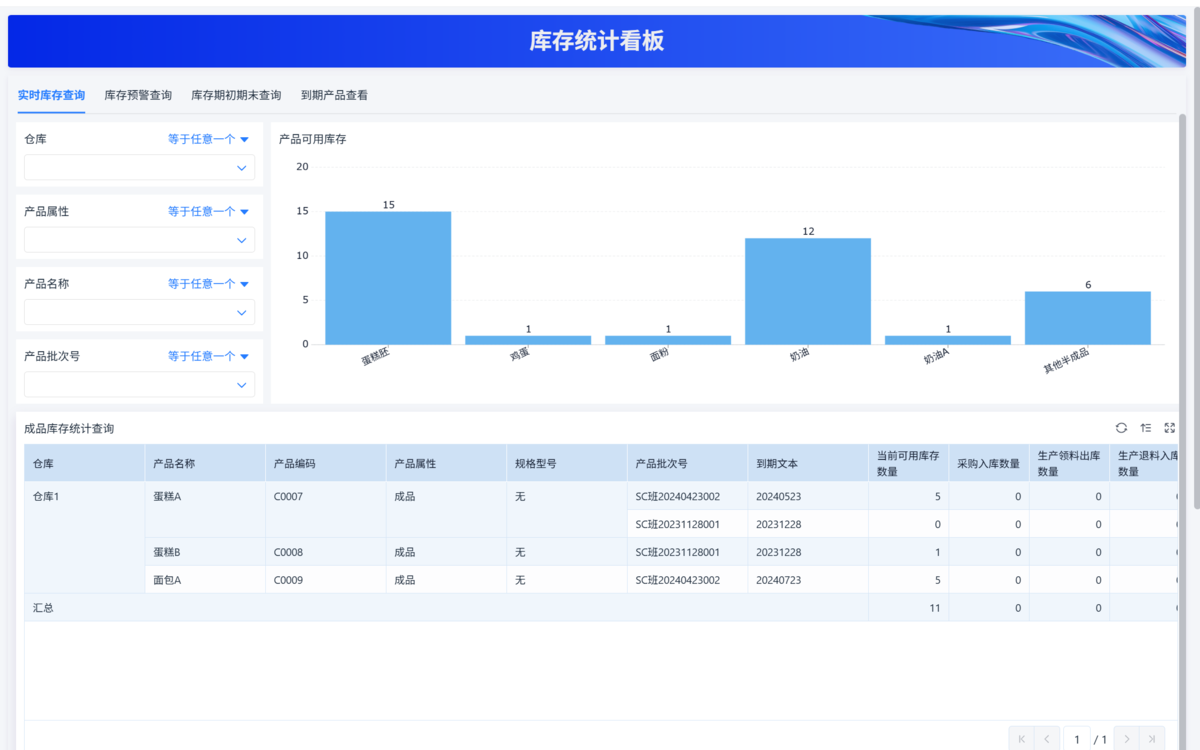
Task: Expand the 产品批次号 selection box
Action: click(139, 385)
